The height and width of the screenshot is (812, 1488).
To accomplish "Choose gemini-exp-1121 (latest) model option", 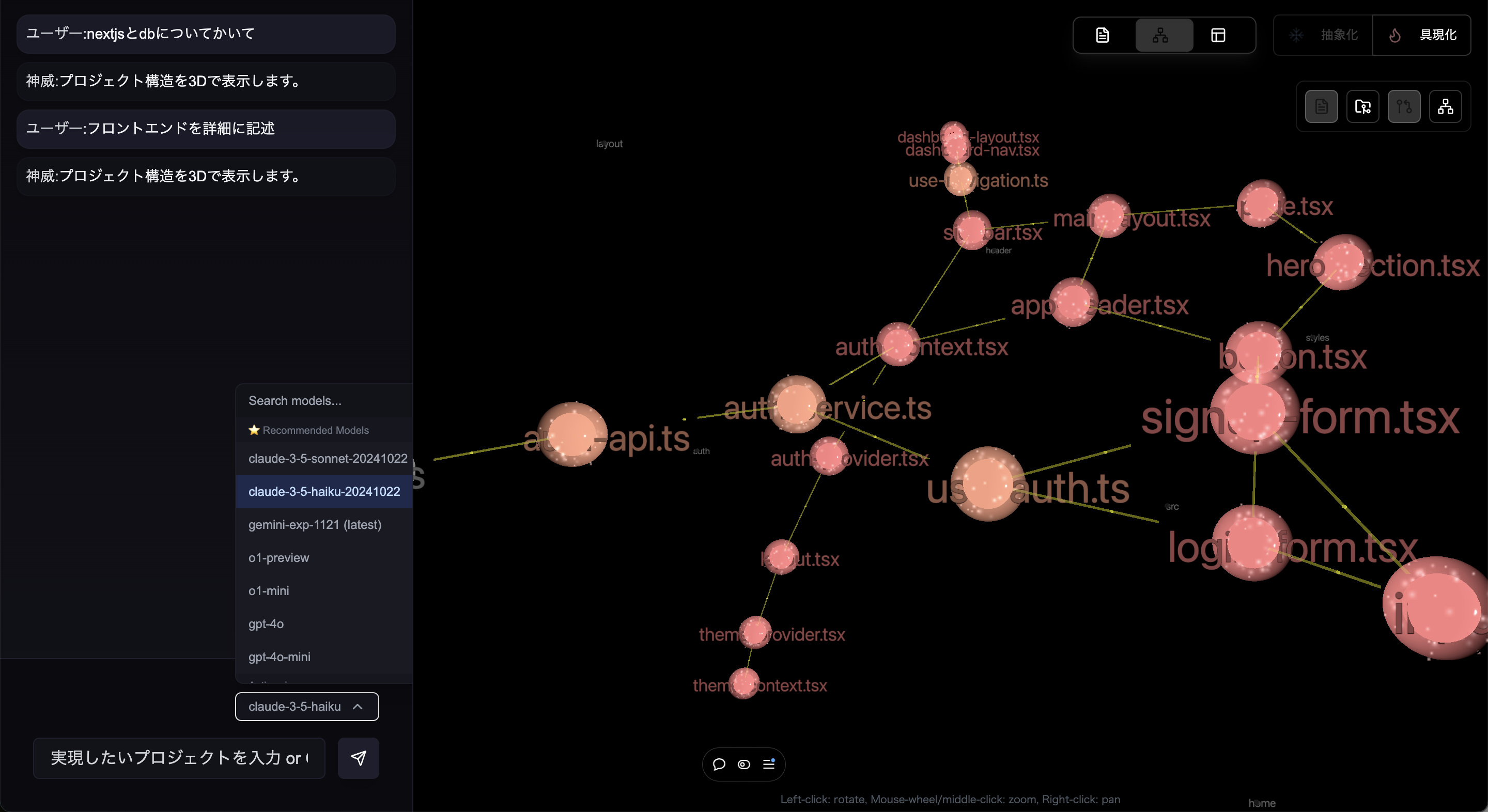I will point(315,524).
